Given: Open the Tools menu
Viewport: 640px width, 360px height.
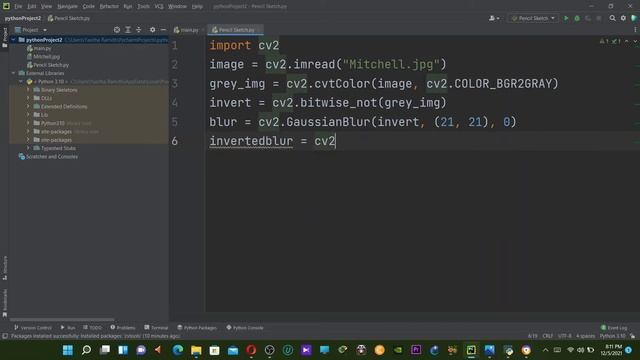Looking at the screenshot, I should (x=143, y=7).
